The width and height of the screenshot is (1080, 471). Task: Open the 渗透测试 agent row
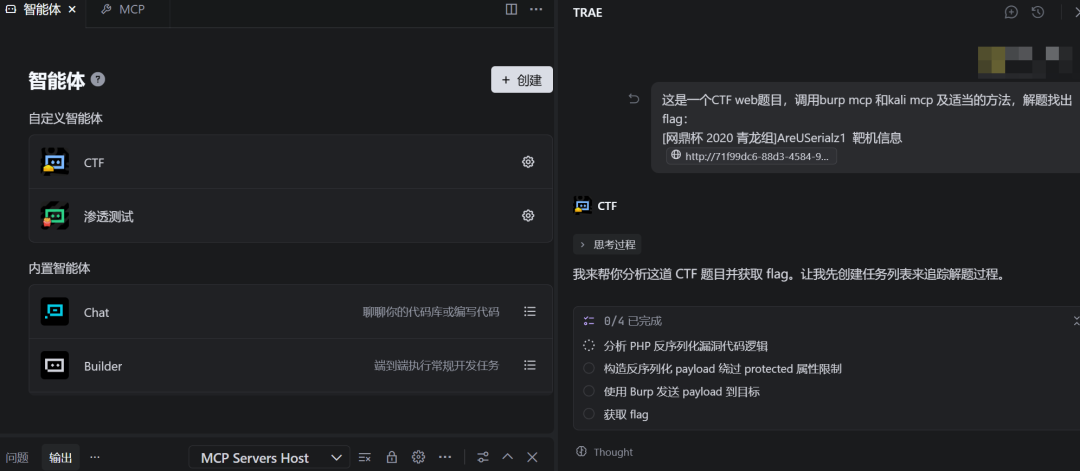click(291, 216)
